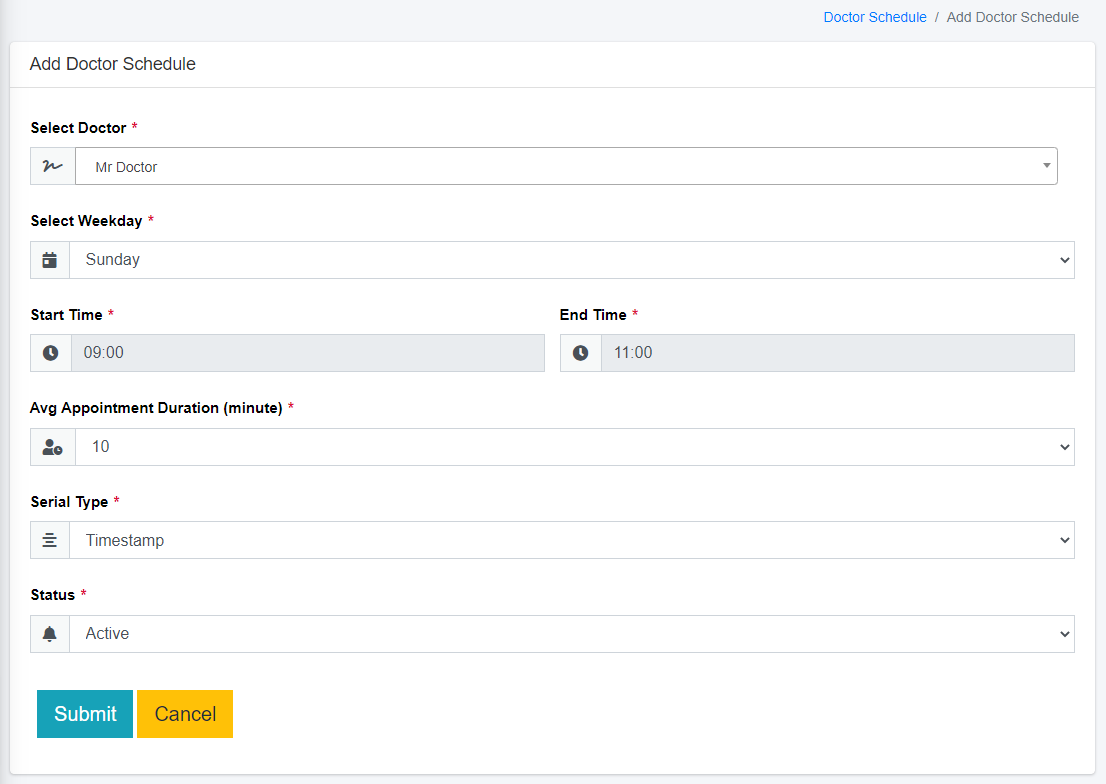Viewport: 1106px width, 784px height.
Task: Click the Add Doctor Schedule breadcrumb entry
Action: tap(1013, 17)
